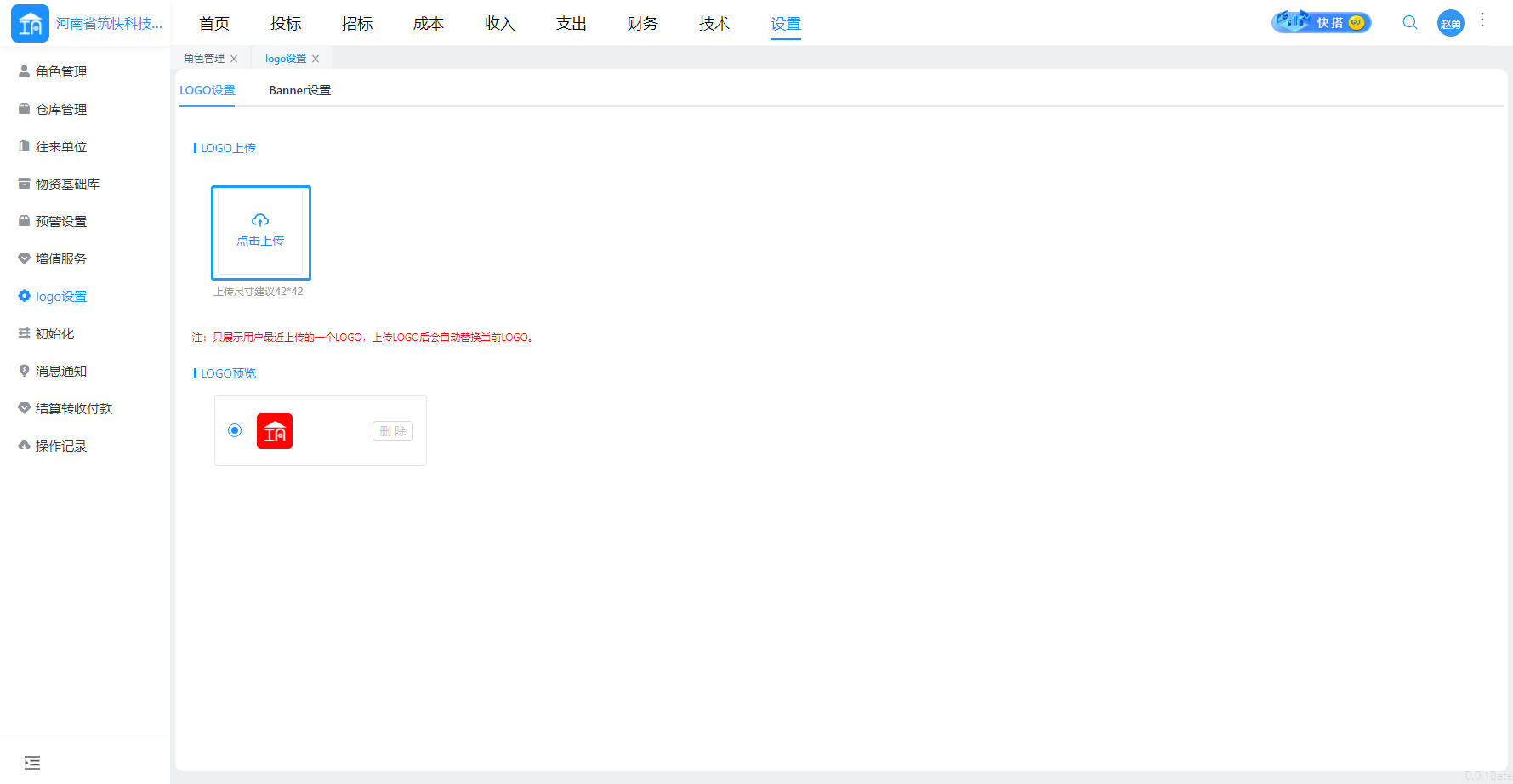Open 仓库管理 in the sidebar

(x=61, y=110)
